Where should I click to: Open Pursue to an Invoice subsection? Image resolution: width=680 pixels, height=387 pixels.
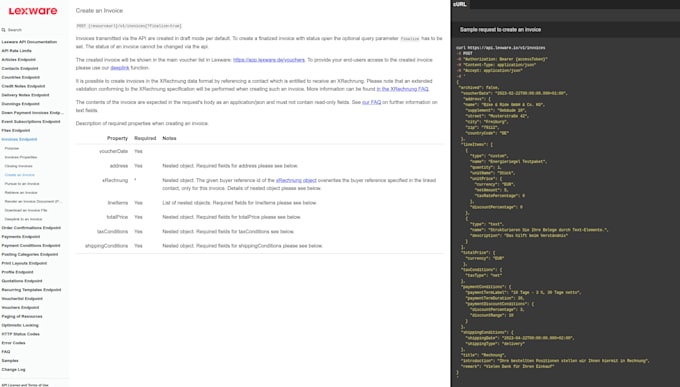tap(22, 184)
